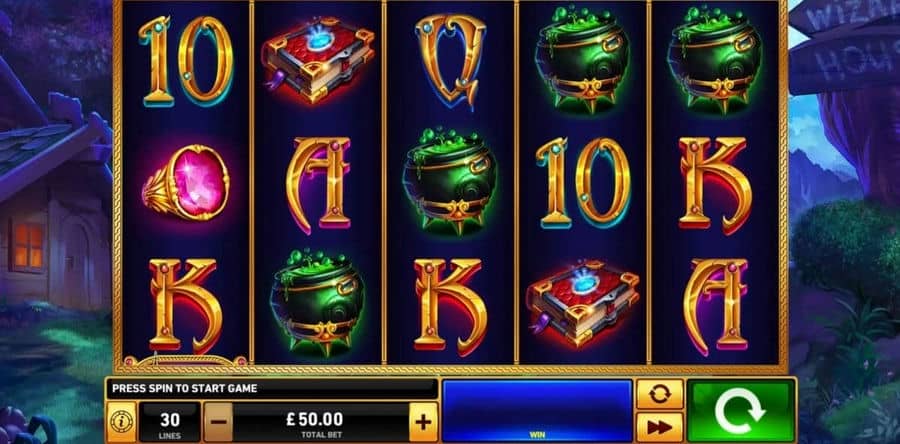Click the center cauldron symbol

pyautogui.click(x=450, y=181)
